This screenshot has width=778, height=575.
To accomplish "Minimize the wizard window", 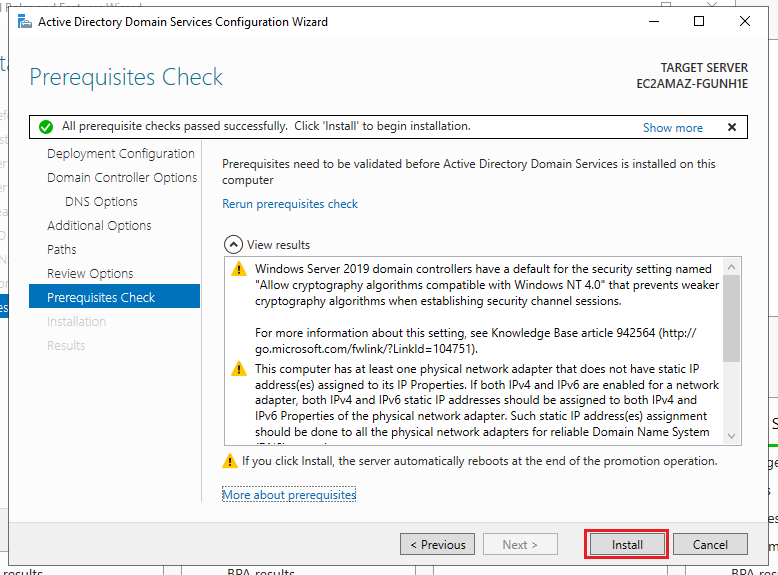I will 654,21.
